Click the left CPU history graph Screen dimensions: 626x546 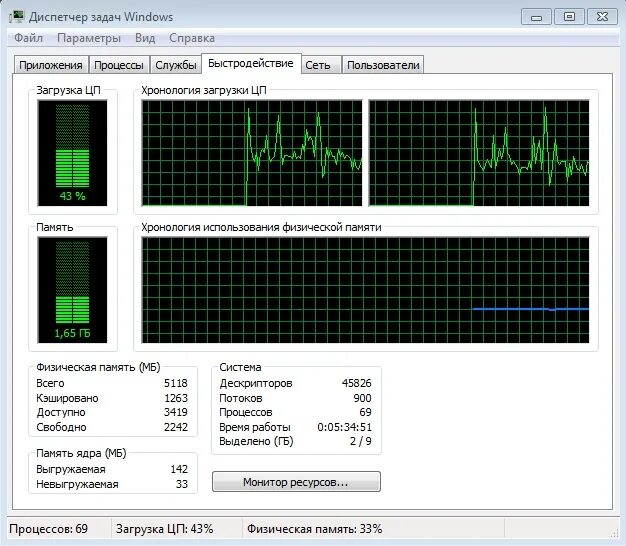pos(252,153)
